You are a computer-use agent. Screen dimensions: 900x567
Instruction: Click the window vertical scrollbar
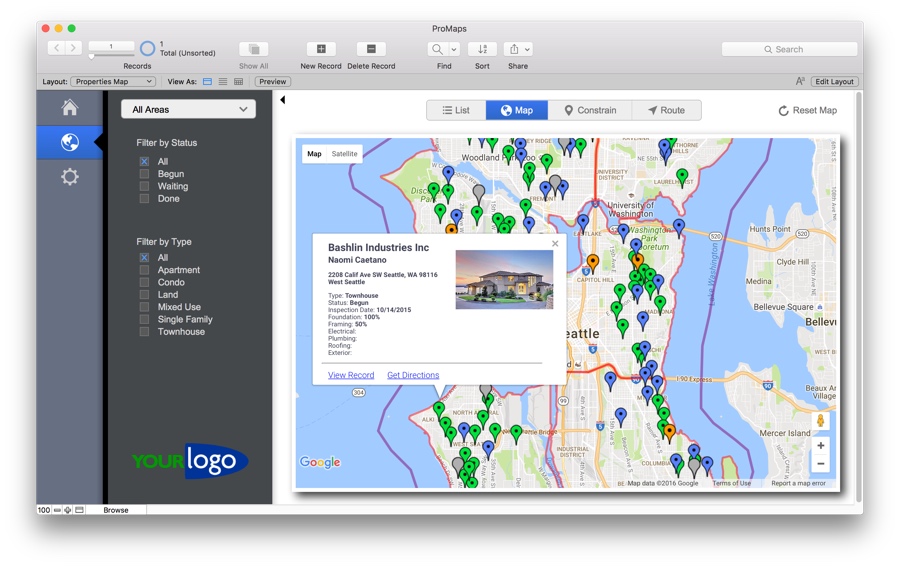(859, 296)
